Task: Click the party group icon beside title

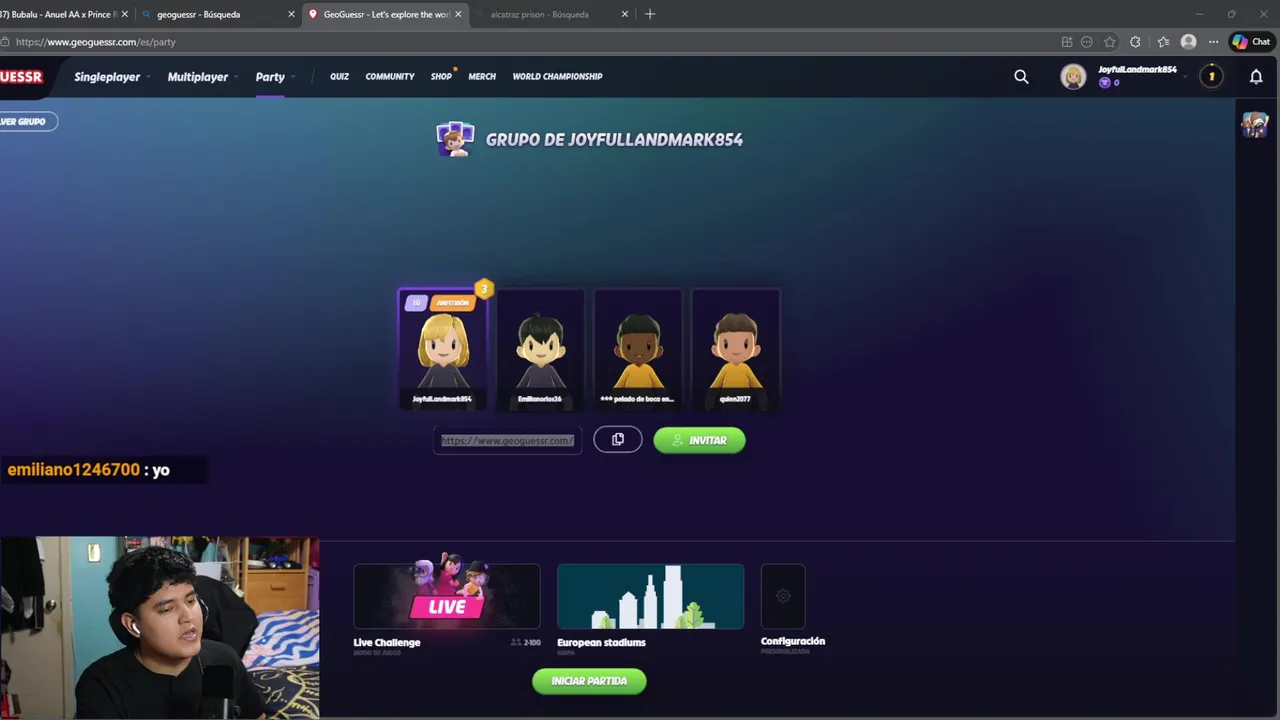Action: (x=455, y=140)
